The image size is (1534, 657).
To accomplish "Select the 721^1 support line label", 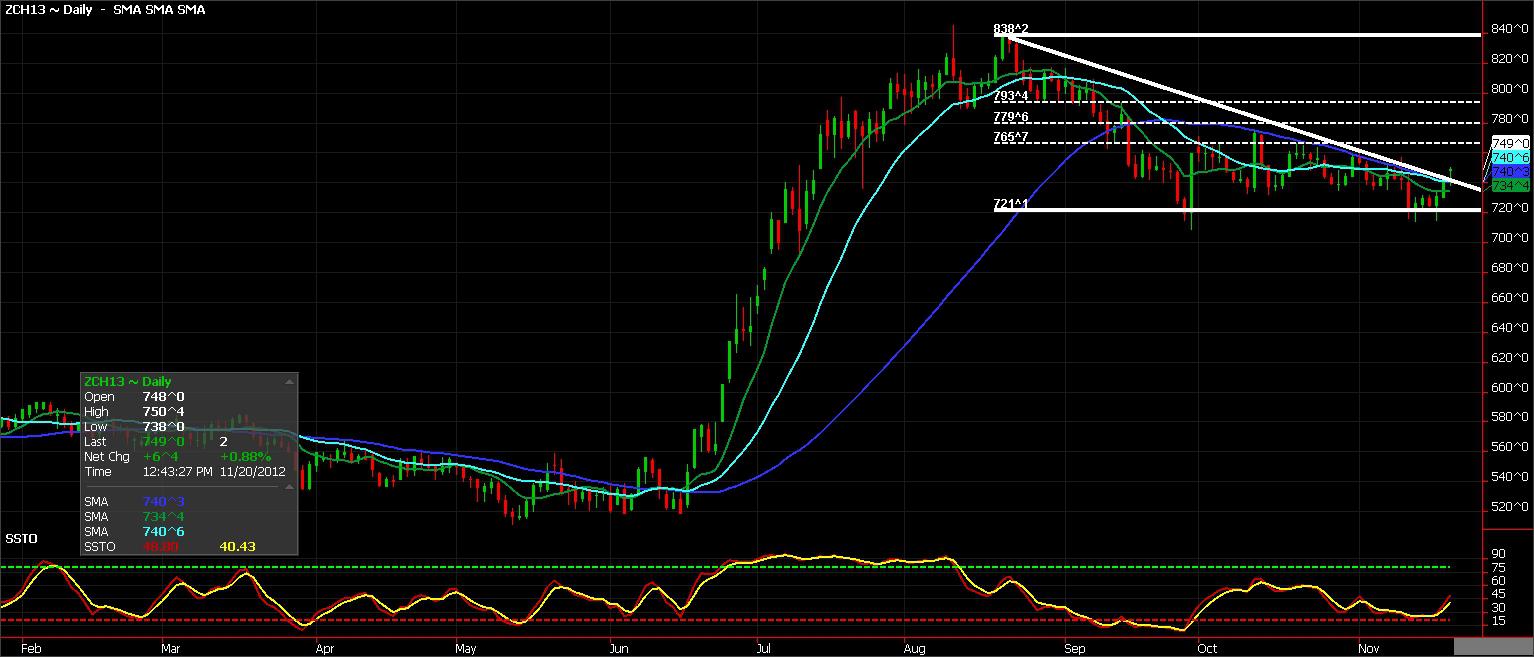I will click(x=1010, y=204).
